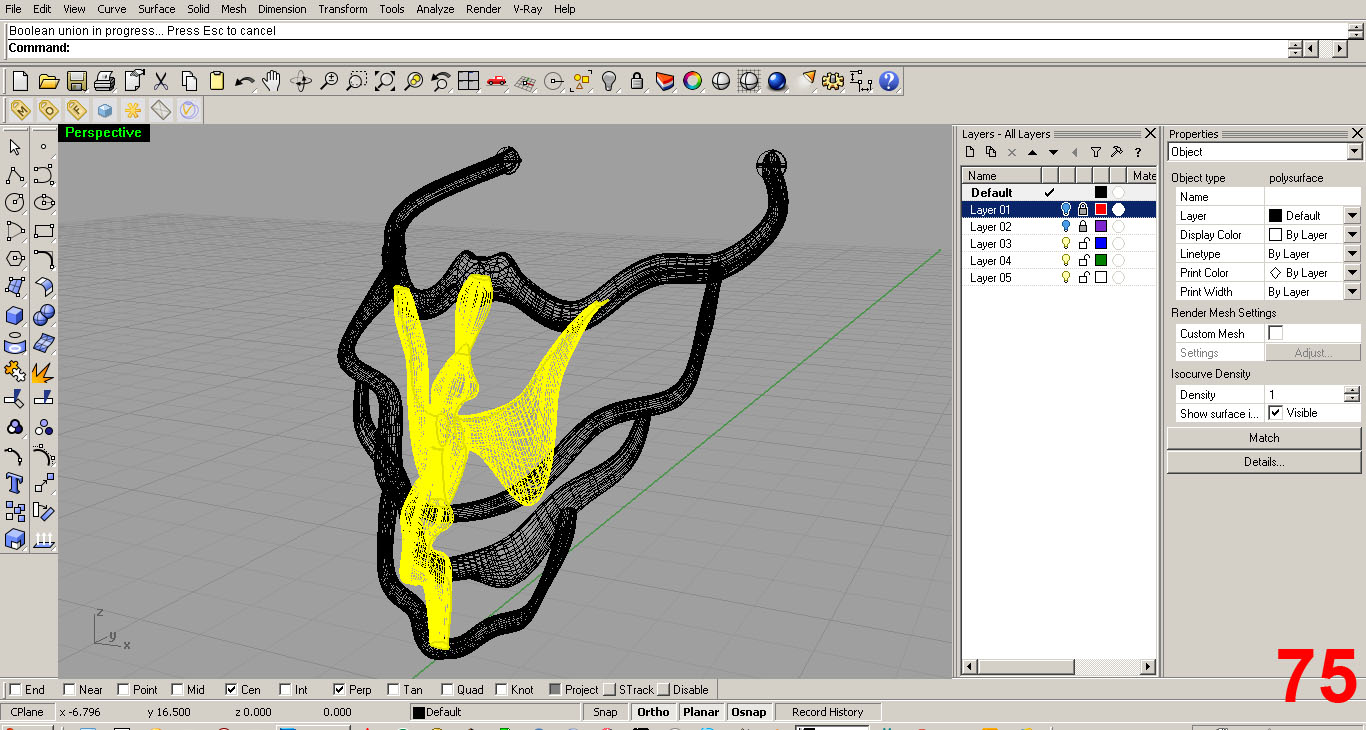
Task: Click the Zoom window icon
Action: (x=356, y=81)
